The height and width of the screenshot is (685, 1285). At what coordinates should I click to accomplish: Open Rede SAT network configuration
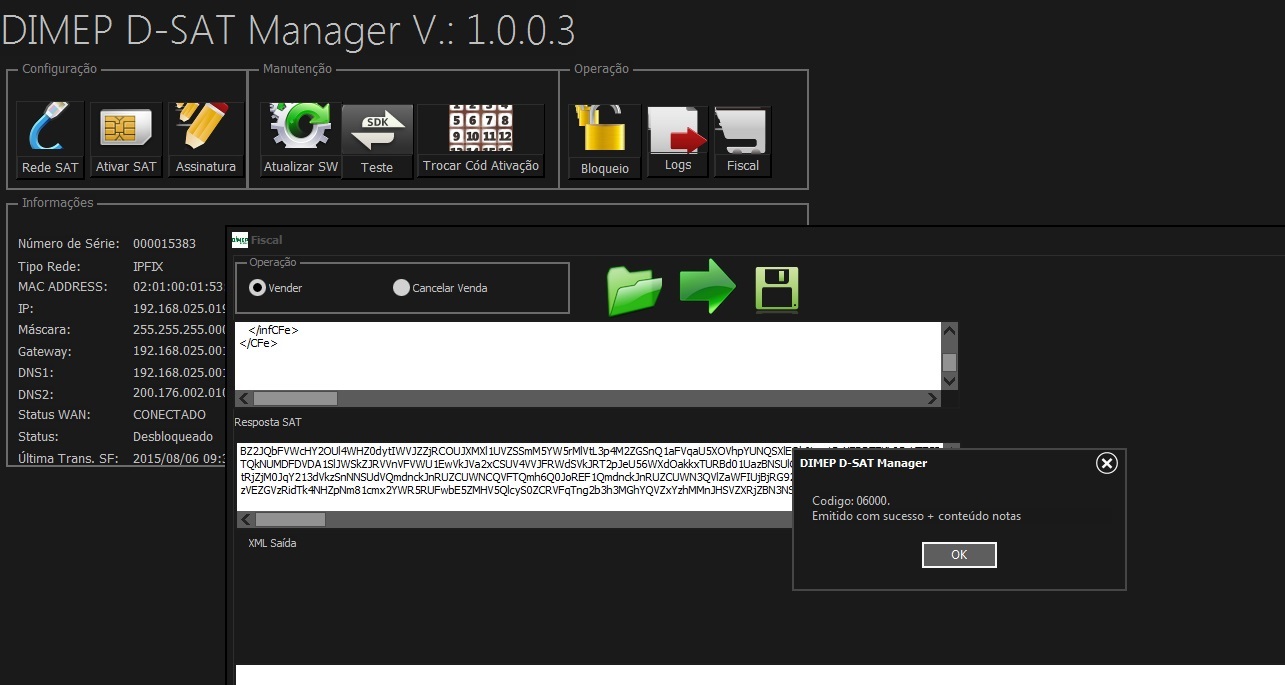pyautogui.click(x=50, y=140)
